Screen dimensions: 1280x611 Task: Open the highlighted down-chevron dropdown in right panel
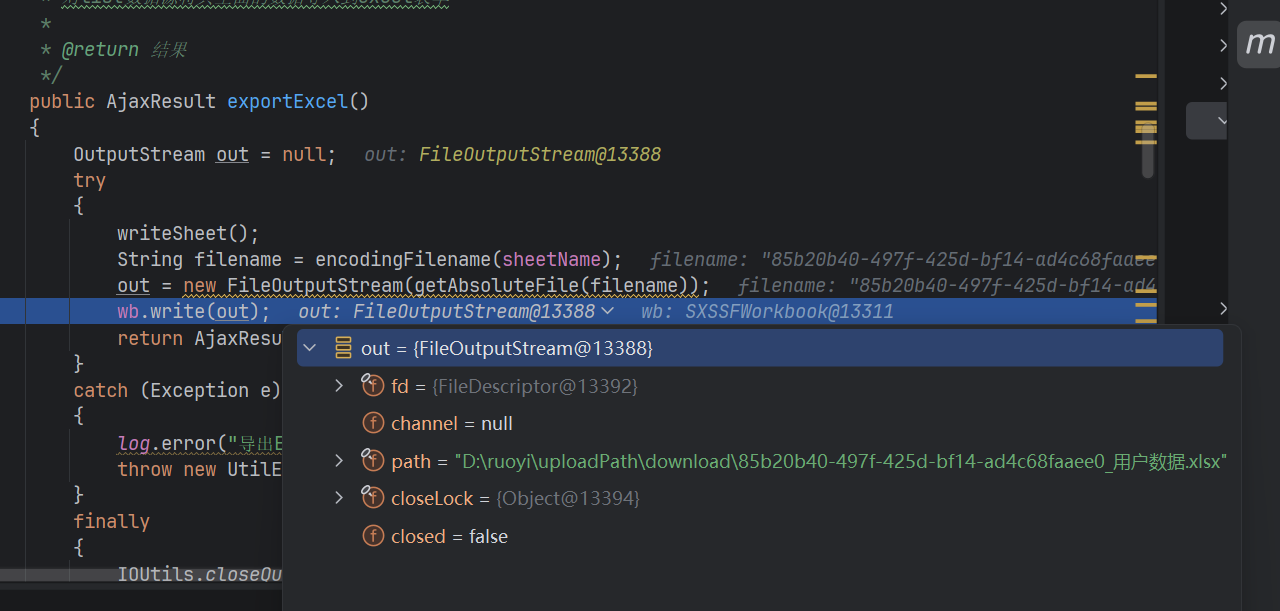pos(1222,121)
